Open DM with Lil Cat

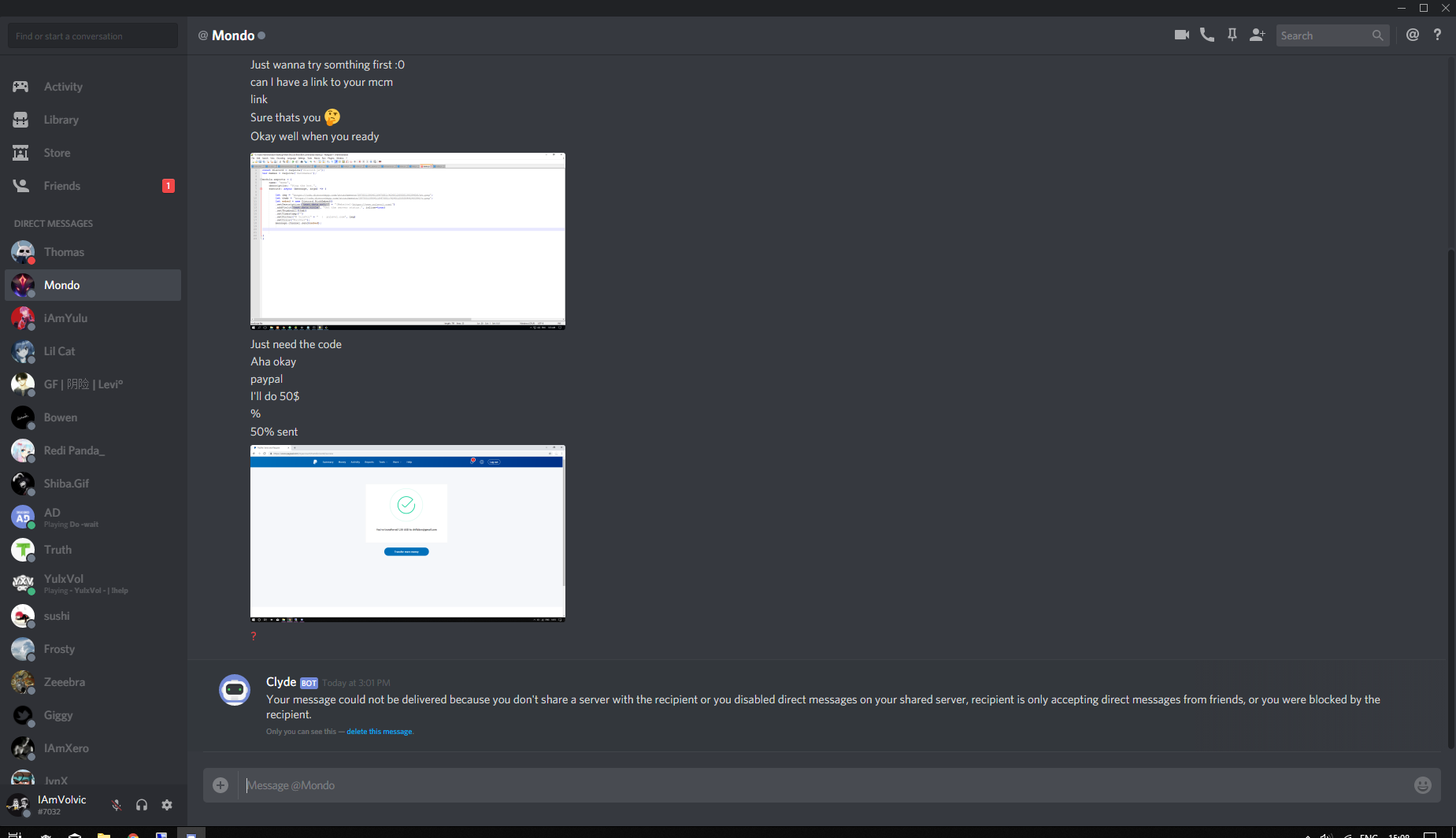[x=93, y=351]
